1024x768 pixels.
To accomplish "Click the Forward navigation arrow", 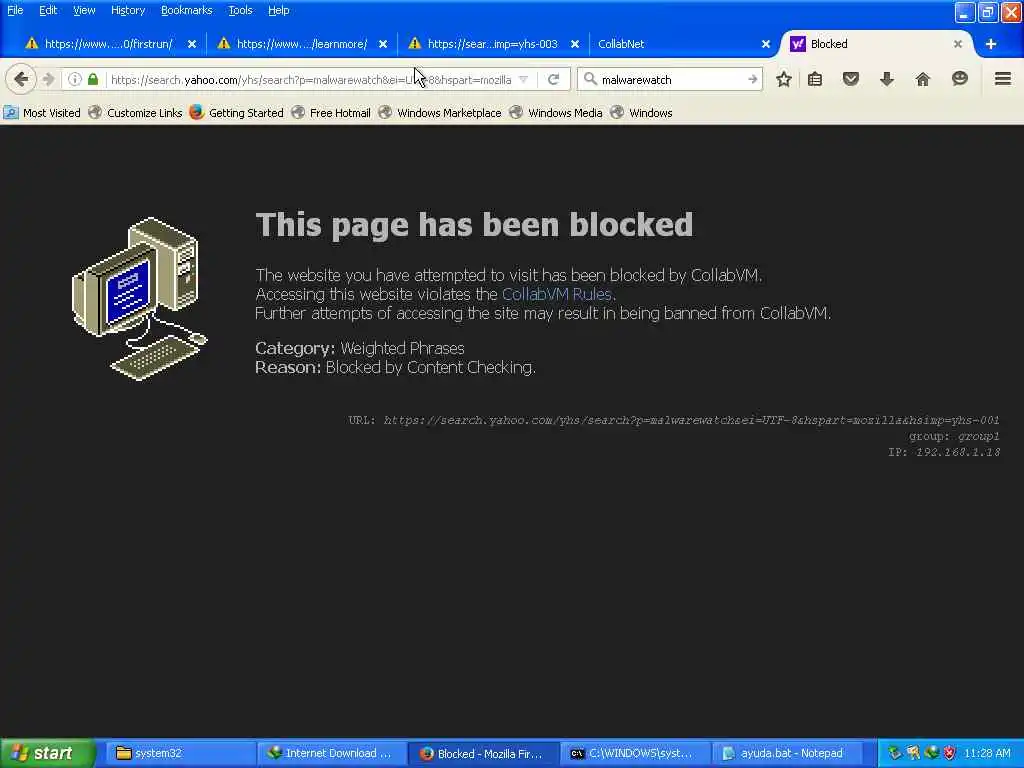I will click(x=48, y=80).
